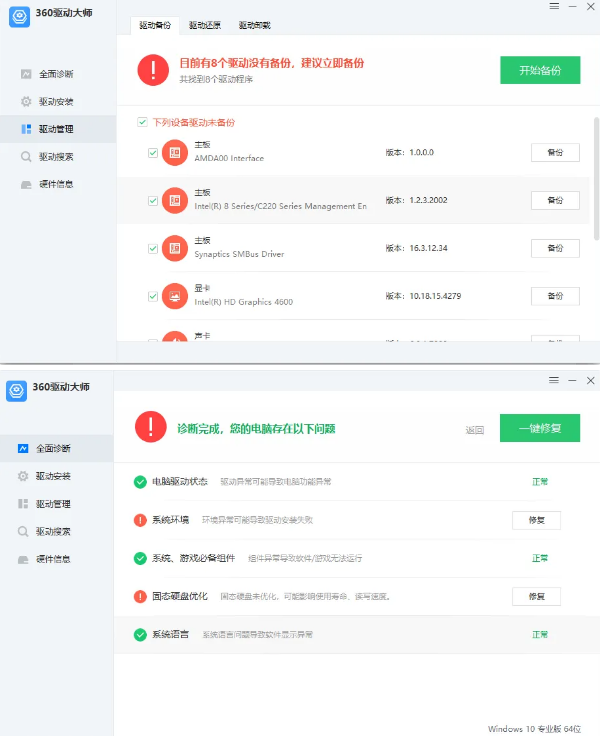The height and width of the screenshot is (736, 600).
Task: Switch to the 驱动还原 tab
Action: (205, 24)
